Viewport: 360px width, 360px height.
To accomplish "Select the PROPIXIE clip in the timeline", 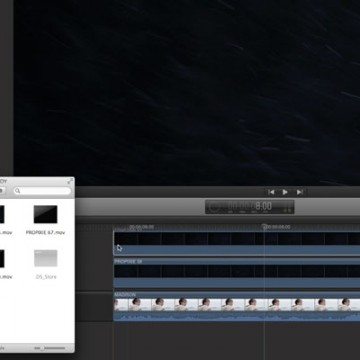I will (x=237, y=273).
